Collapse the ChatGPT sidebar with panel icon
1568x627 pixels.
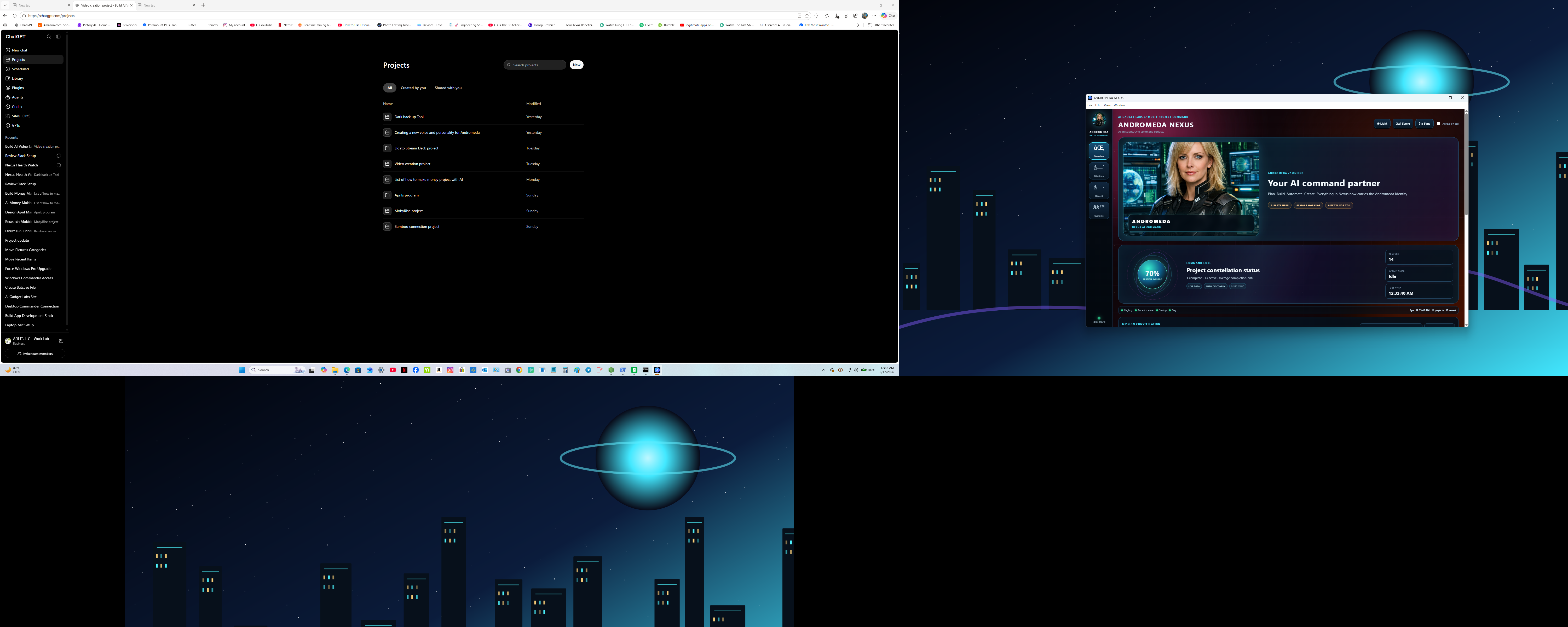59,37
